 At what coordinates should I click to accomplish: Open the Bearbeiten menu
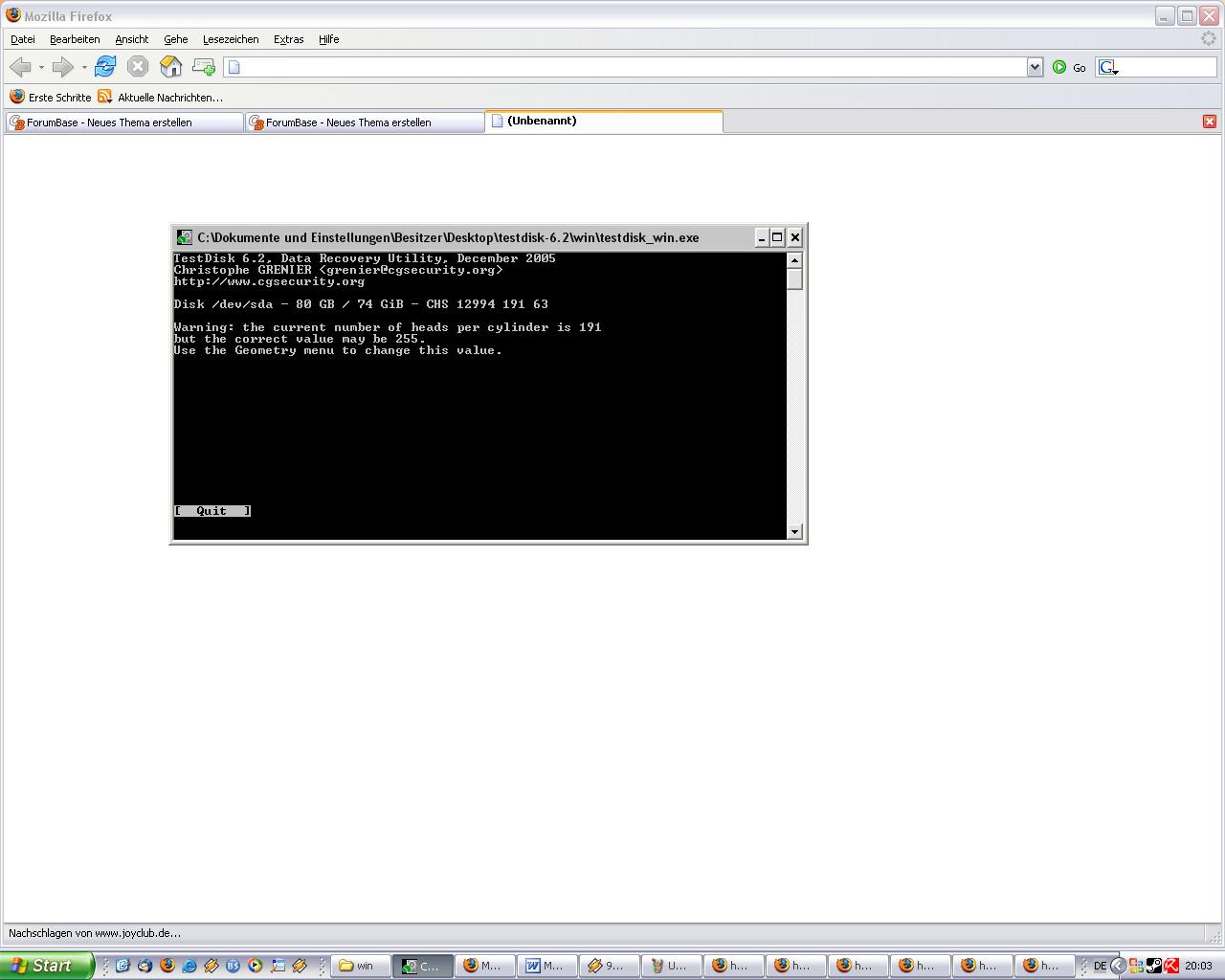pos(75,39)
